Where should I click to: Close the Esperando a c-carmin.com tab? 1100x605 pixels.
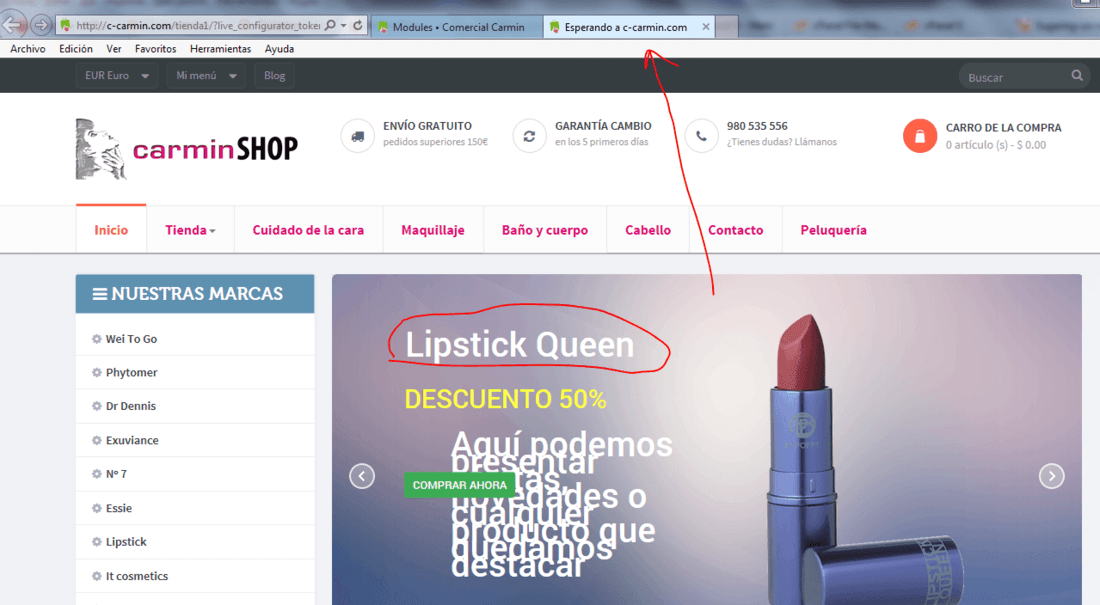click(x=706, y=27)
